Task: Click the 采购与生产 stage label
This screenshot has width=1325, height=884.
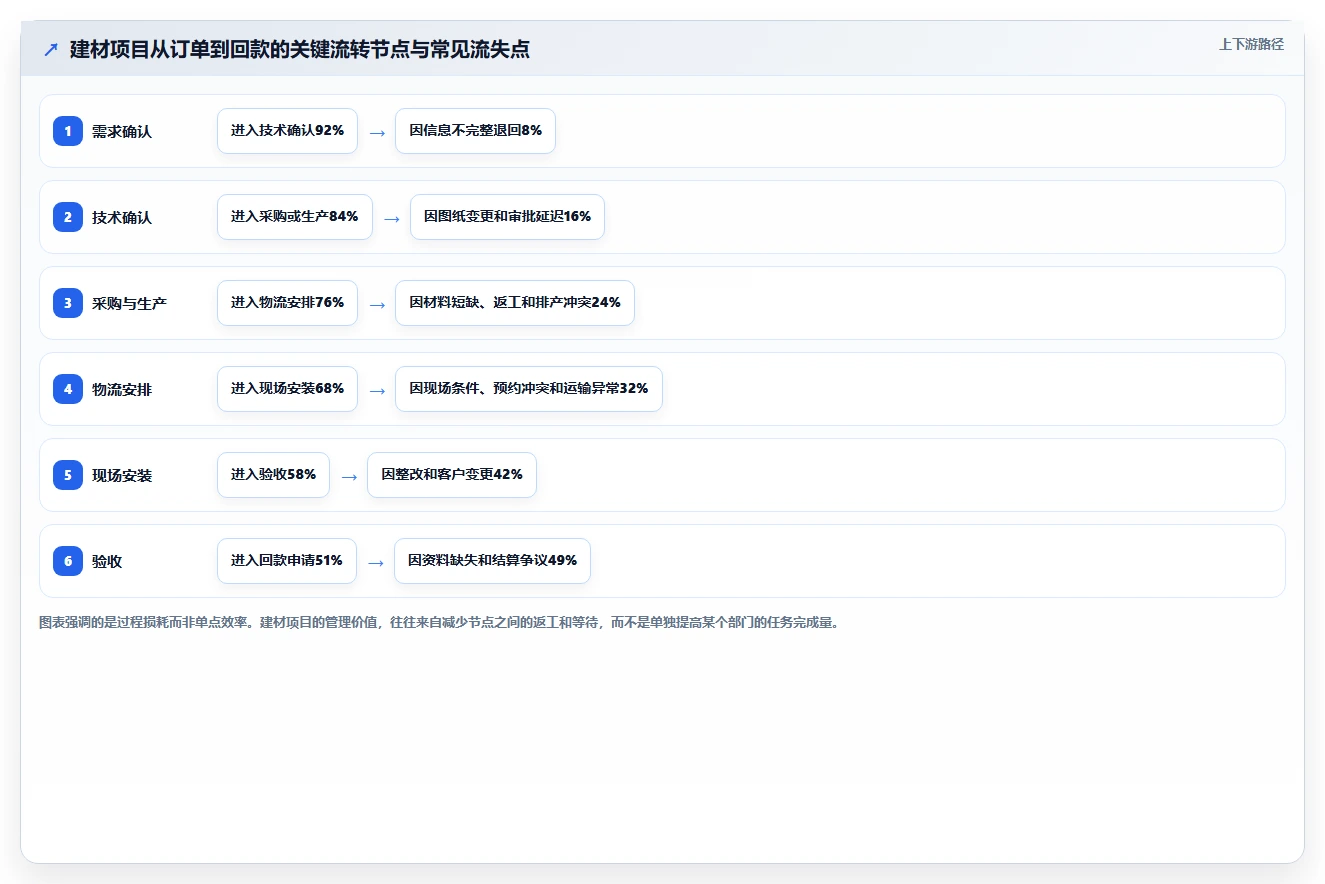Action: coord(129,303)
